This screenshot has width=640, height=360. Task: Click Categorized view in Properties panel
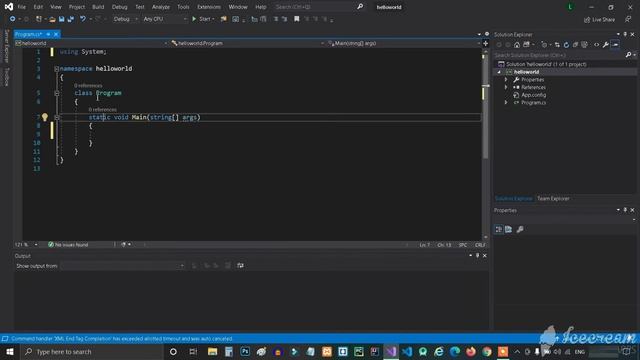point(499,229)
